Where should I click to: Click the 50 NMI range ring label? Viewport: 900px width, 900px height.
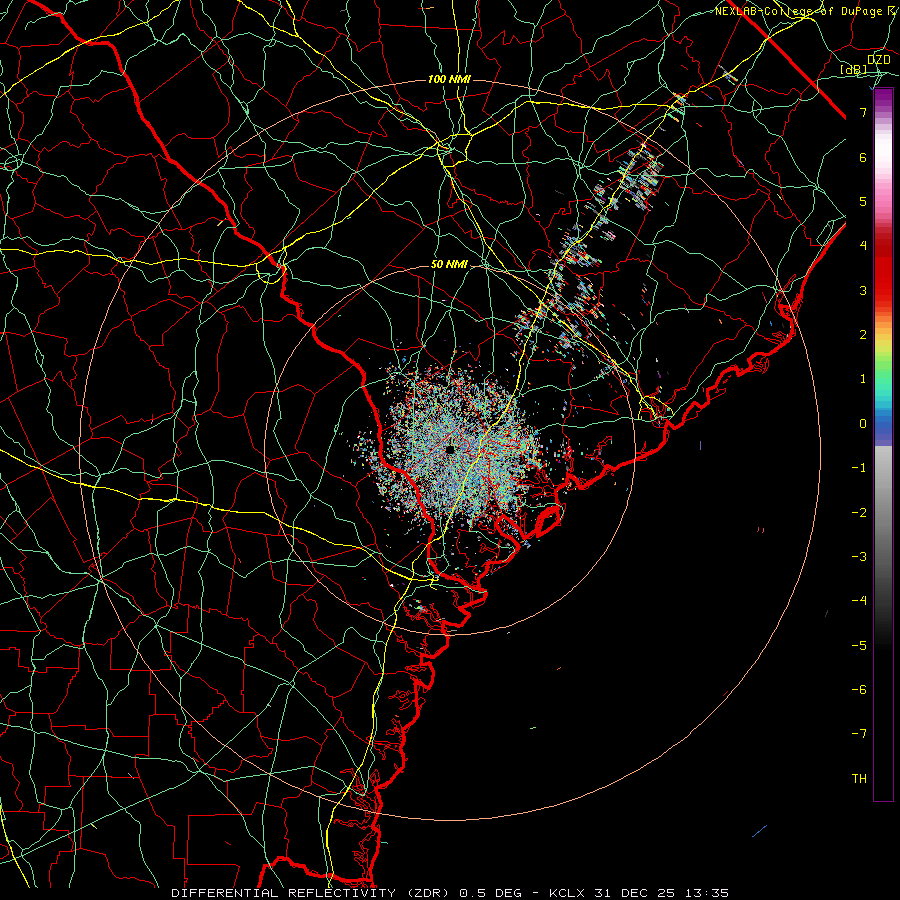click(x=449, y=264)
